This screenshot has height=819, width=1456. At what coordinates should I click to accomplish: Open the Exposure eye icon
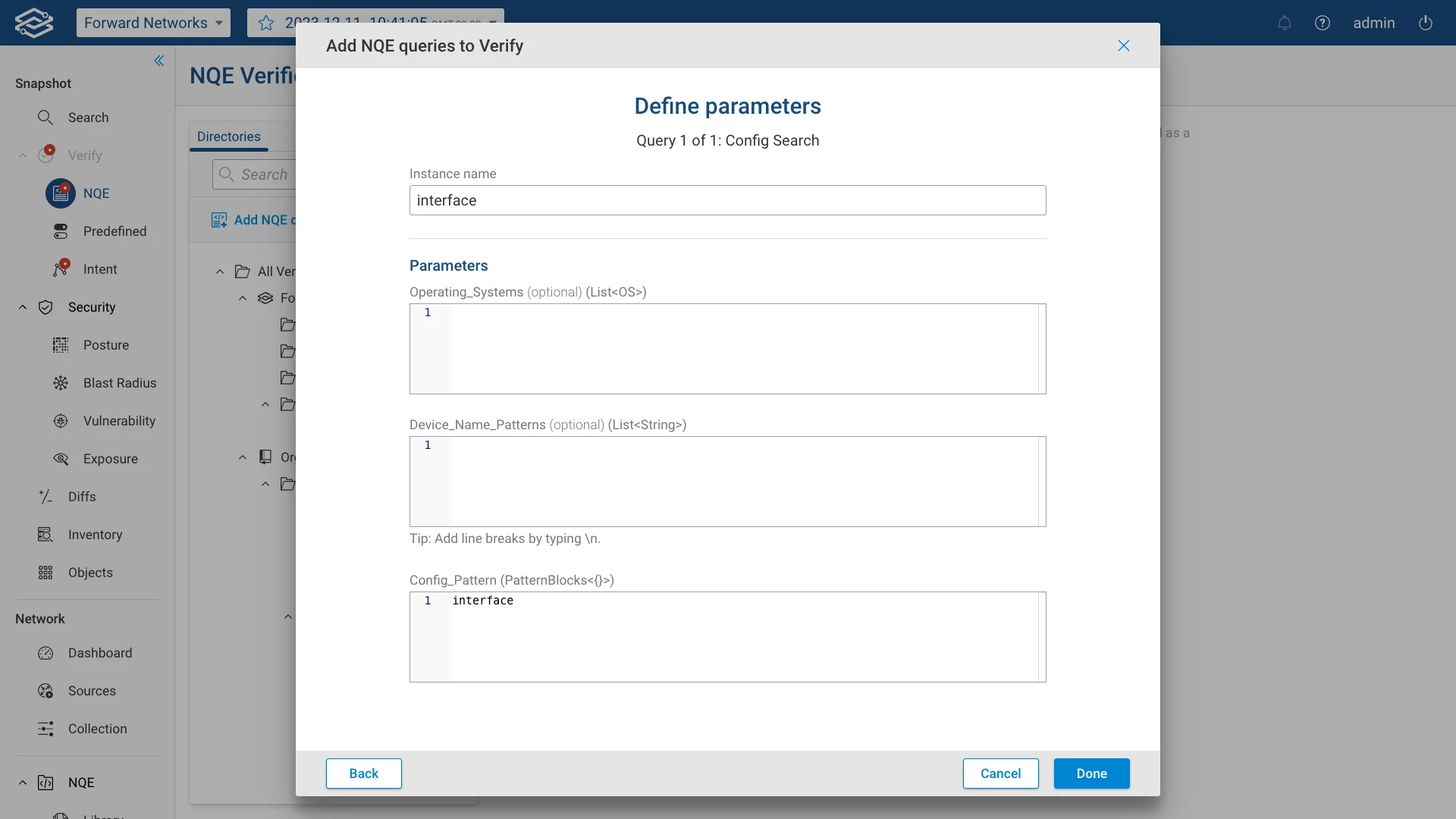(x=61, y=459)
